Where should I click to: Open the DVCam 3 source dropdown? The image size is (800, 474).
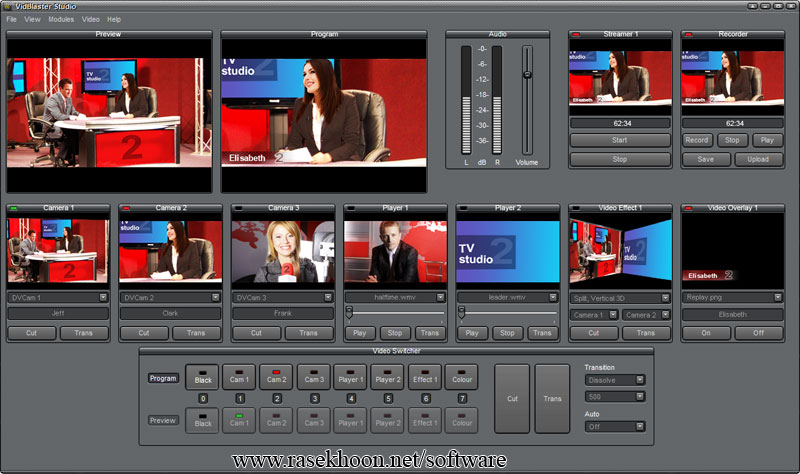point(328,297)
